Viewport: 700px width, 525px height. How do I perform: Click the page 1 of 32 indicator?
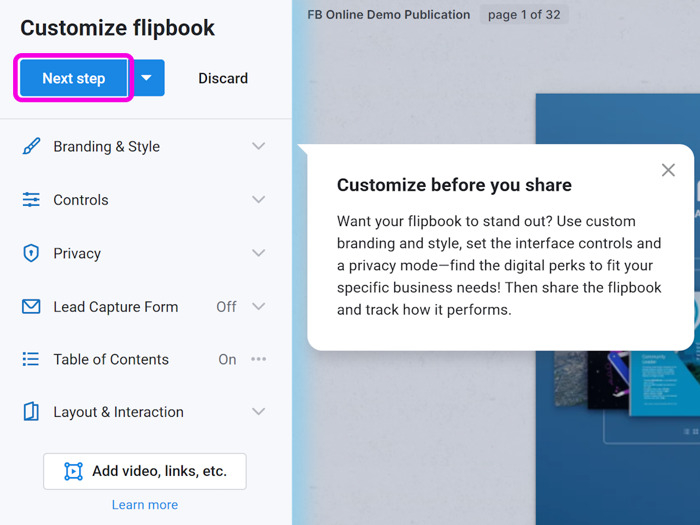click(524, 15)
